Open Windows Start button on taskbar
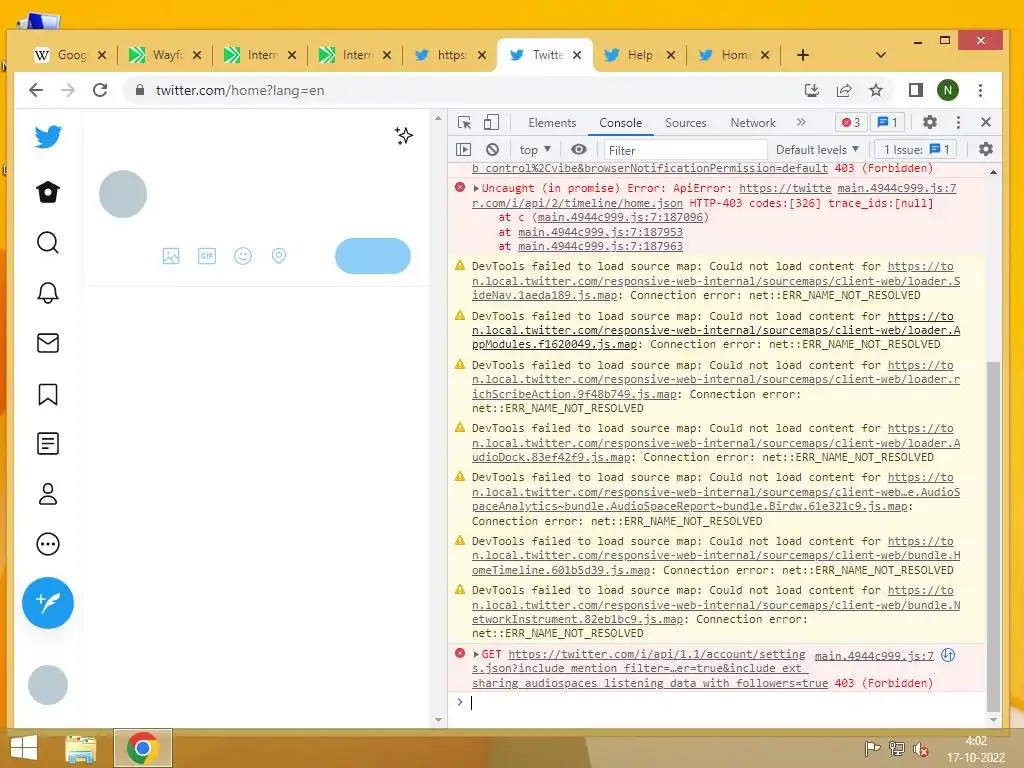 coord(24,748)
